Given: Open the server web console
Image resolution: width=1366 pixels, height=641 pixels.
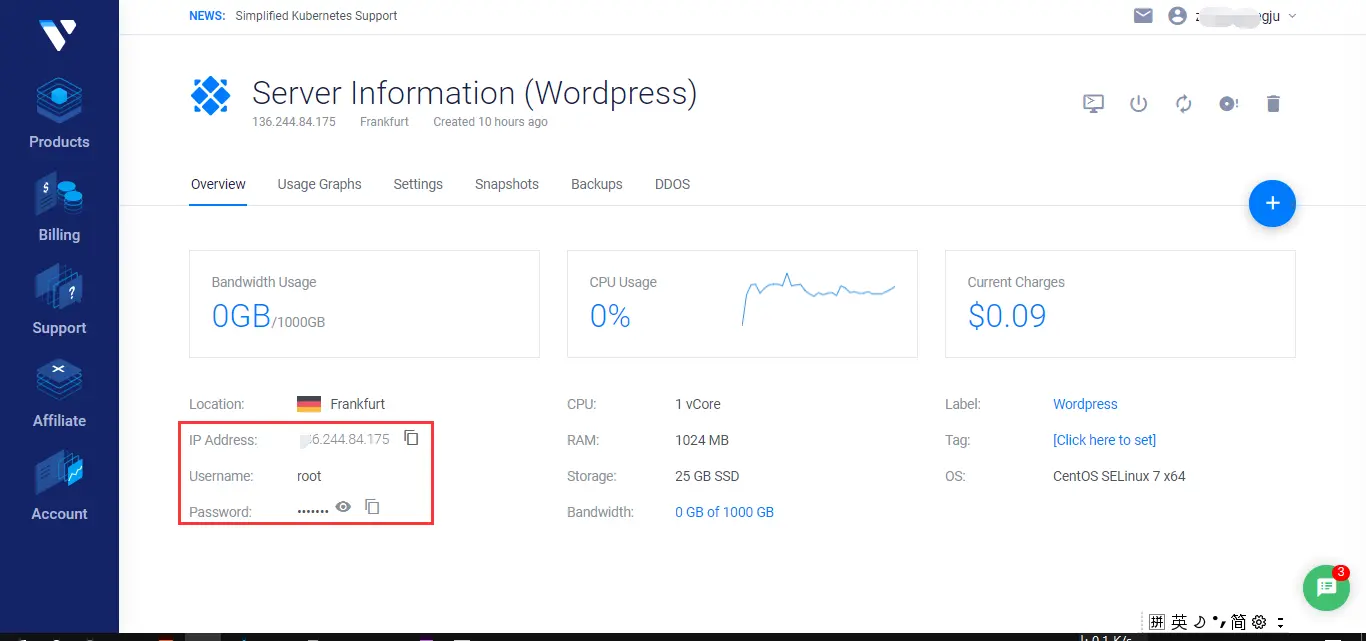Looking at the screenshot, I should (1093, 103).
